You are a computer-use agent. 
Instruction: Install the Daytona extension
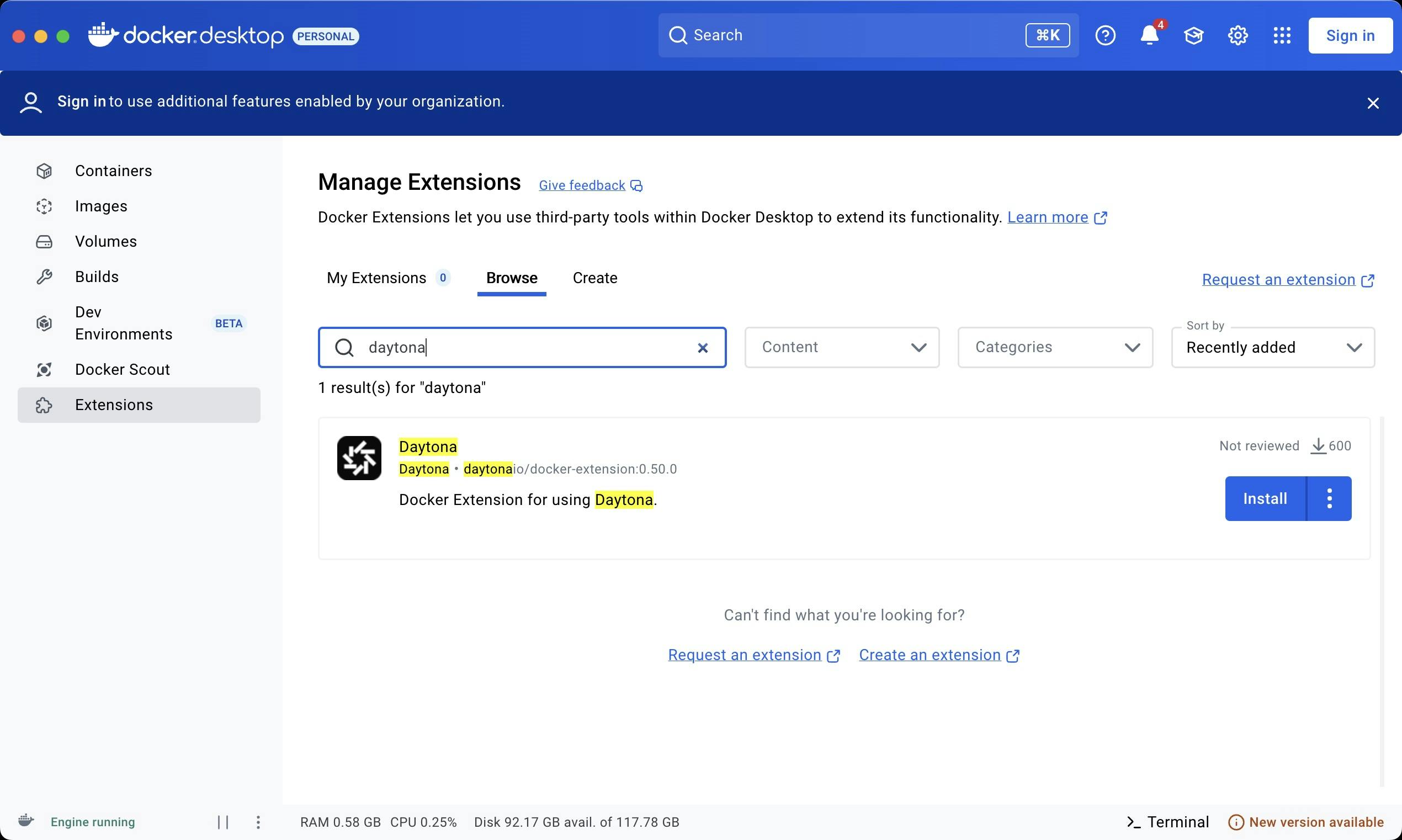coord(1265,499)
